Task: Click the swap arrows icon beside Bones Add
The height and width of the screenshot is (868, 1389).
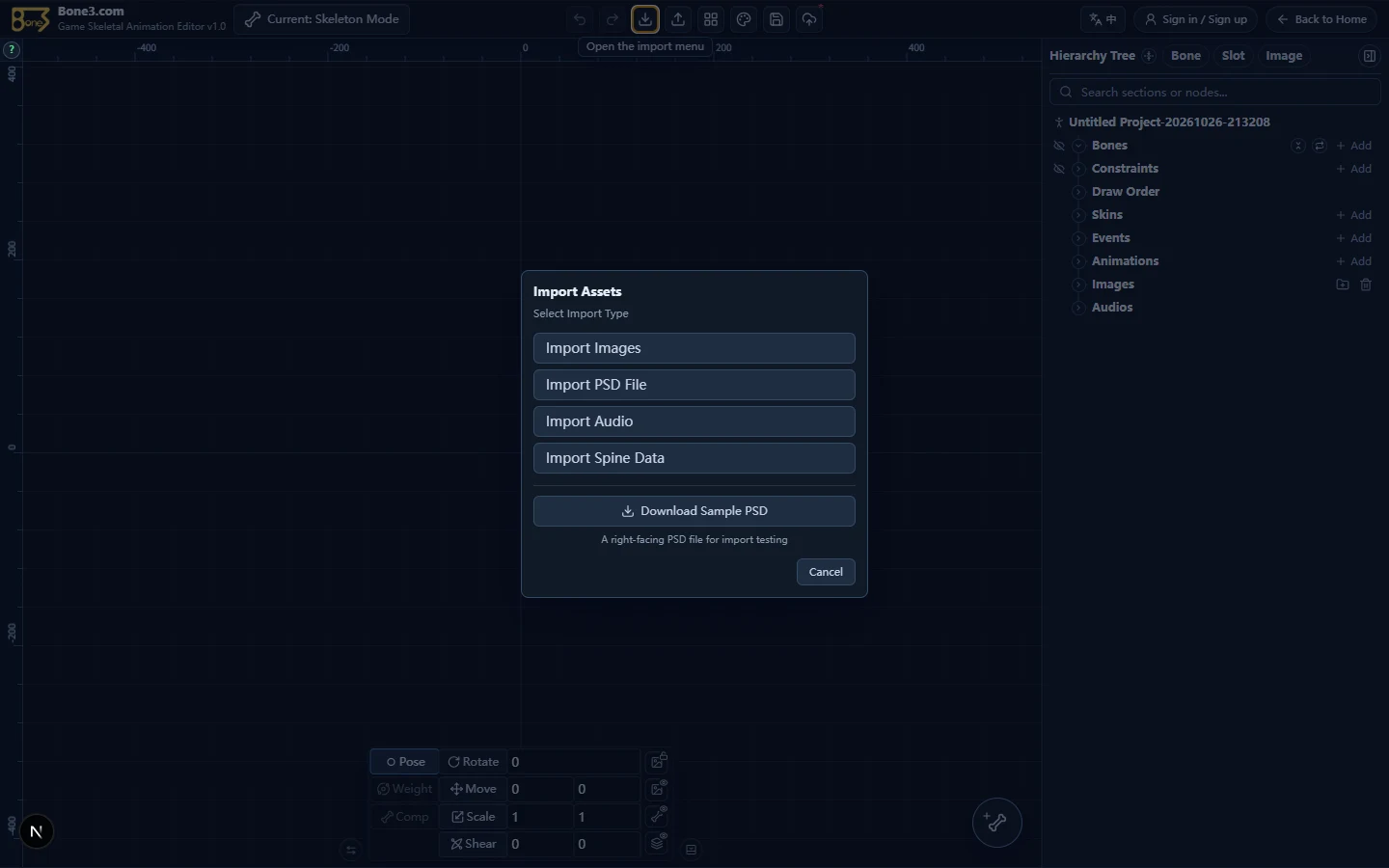Action: 1320,146
